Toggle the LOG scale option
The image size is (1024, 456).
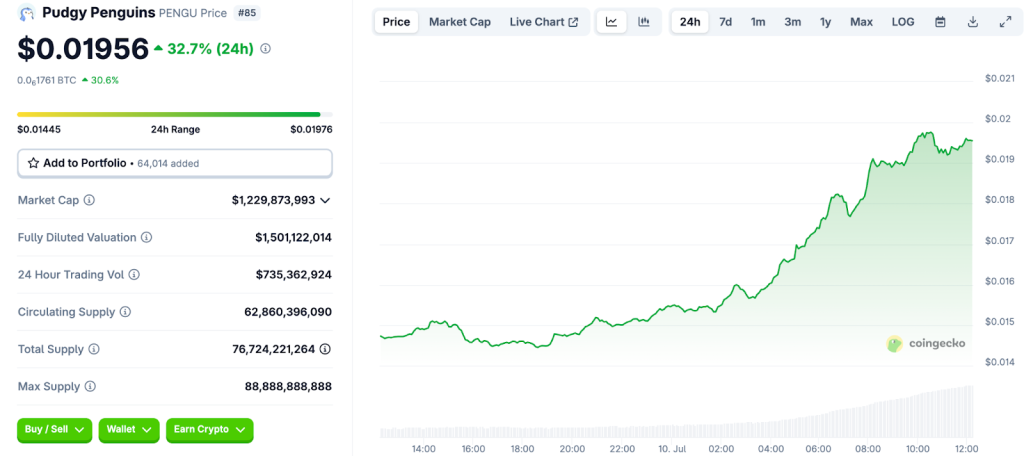pos(902,22)
